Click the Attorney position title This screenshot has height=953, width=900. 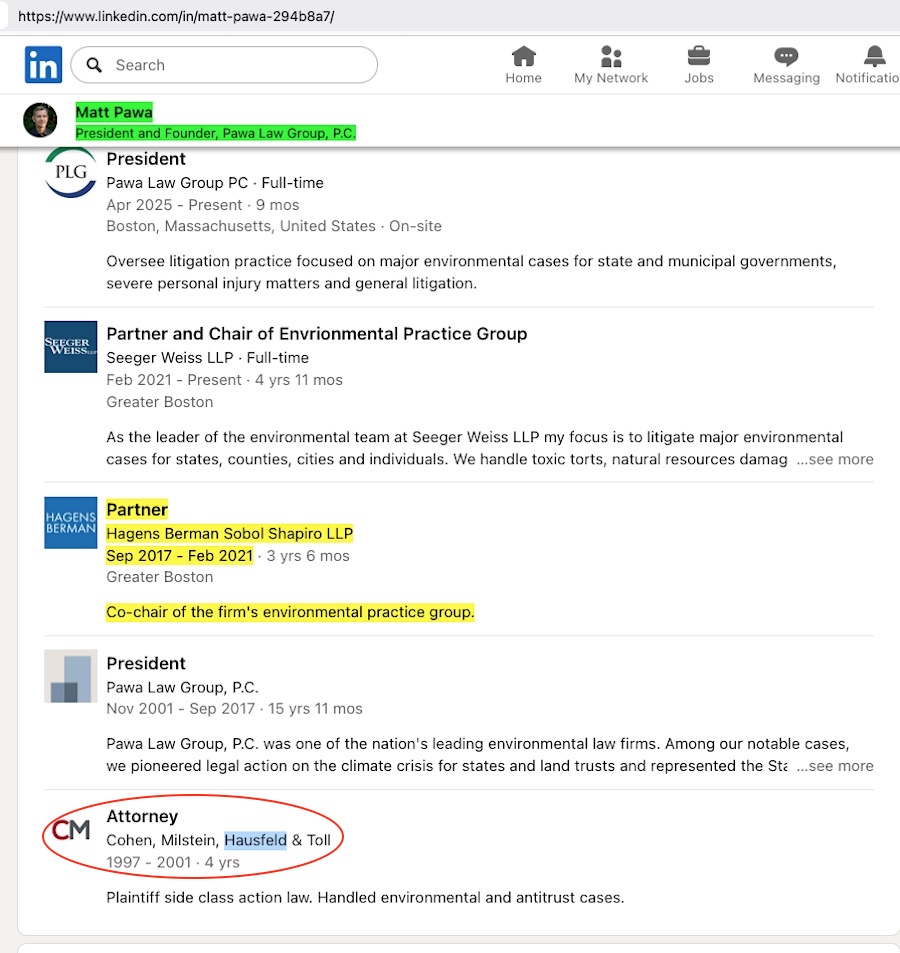[142, 817]
